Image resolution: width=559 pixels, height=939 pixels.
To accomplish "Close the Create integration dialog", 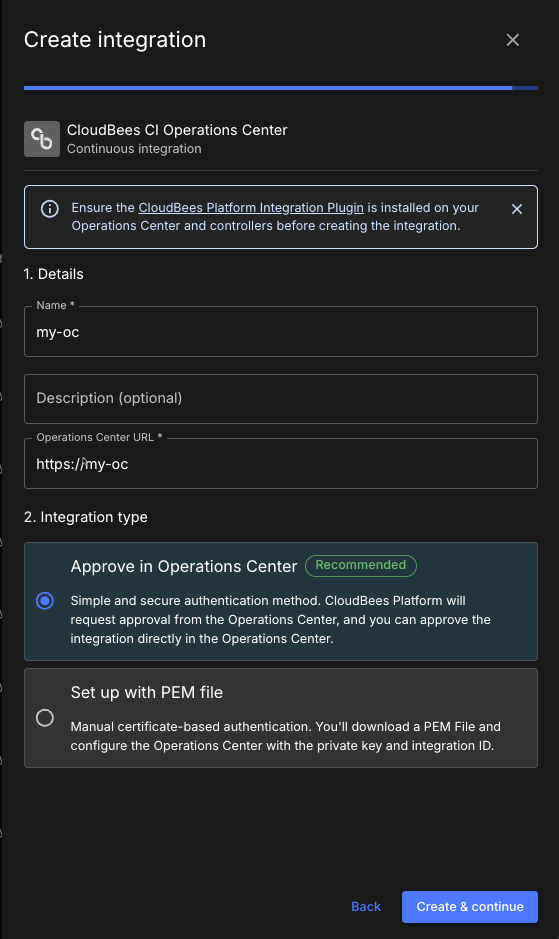I will [x=512, y=40].
